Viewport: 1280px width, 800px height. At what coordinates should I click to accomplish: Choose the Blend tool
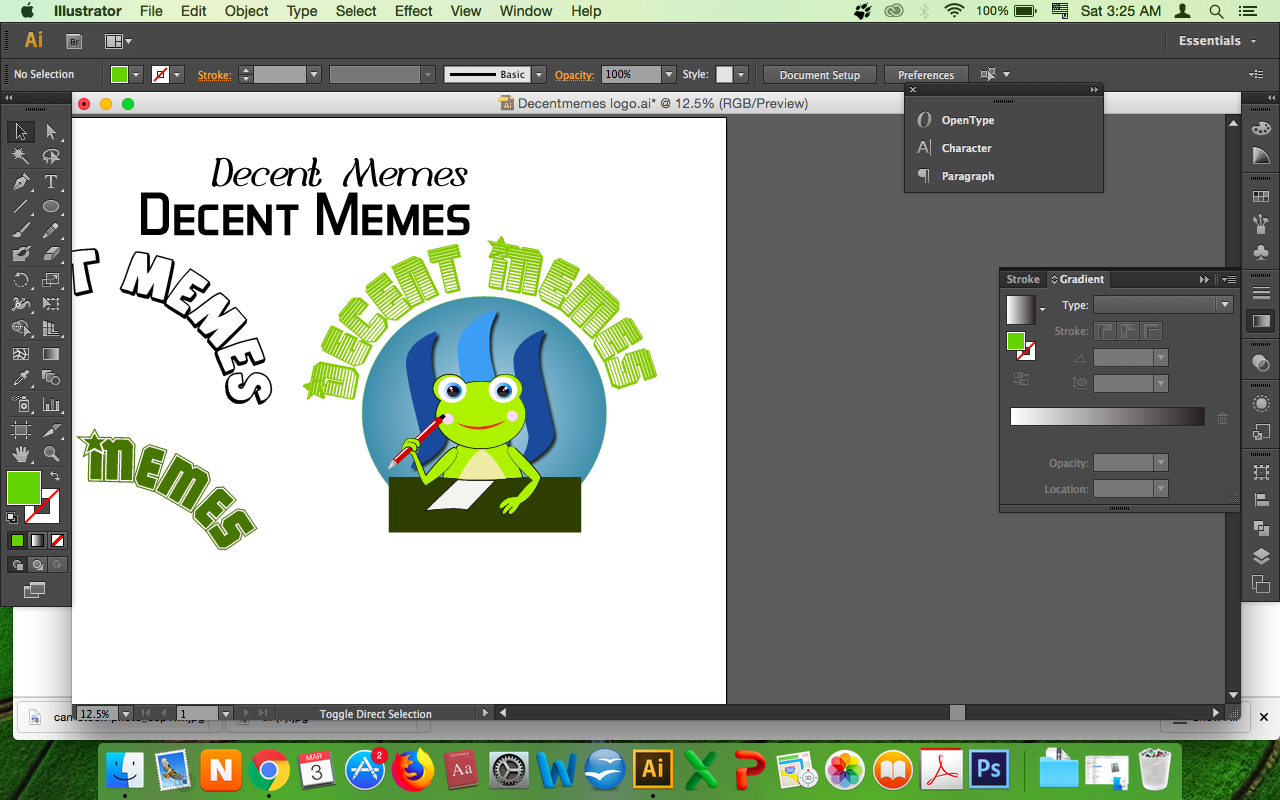coord(51,379)
